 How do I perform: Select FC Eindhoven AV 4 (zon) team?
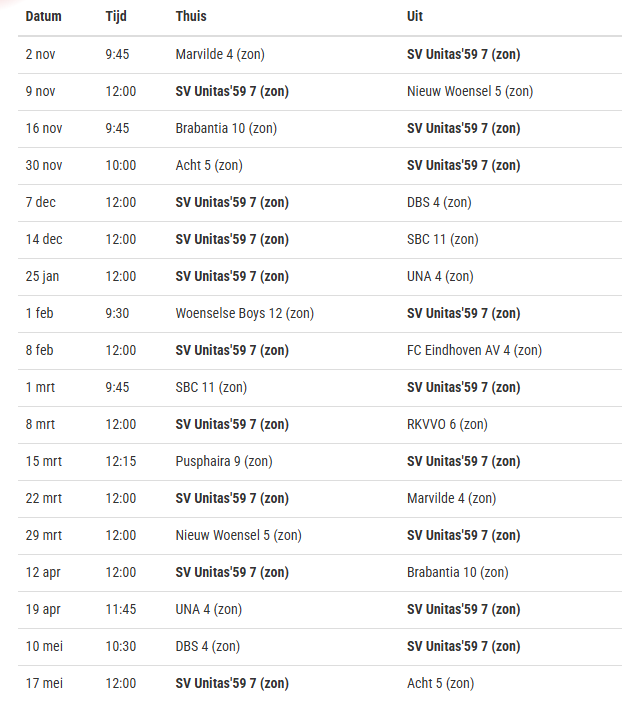pos(474,350)
